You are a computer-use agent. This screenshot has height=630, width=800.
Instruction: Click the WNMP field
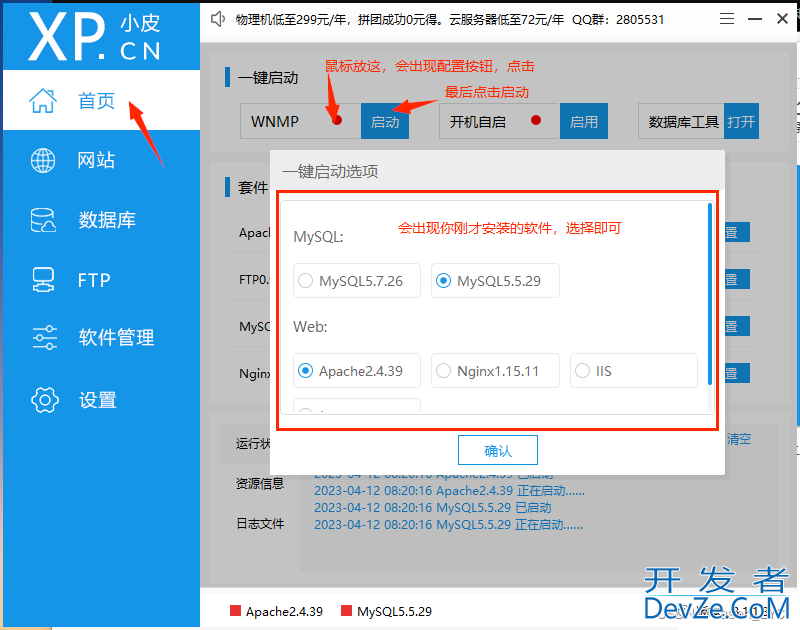coord(301,121)
